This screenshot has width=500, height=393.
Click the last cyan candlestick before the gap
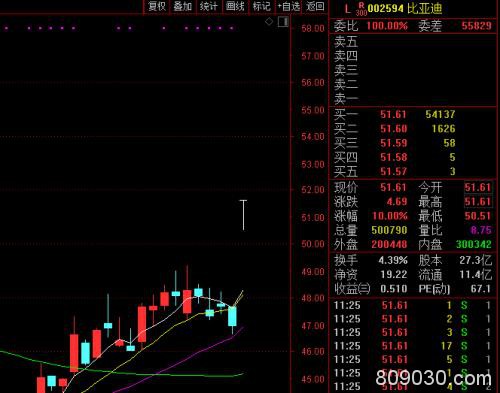click(x=232, y=316)
